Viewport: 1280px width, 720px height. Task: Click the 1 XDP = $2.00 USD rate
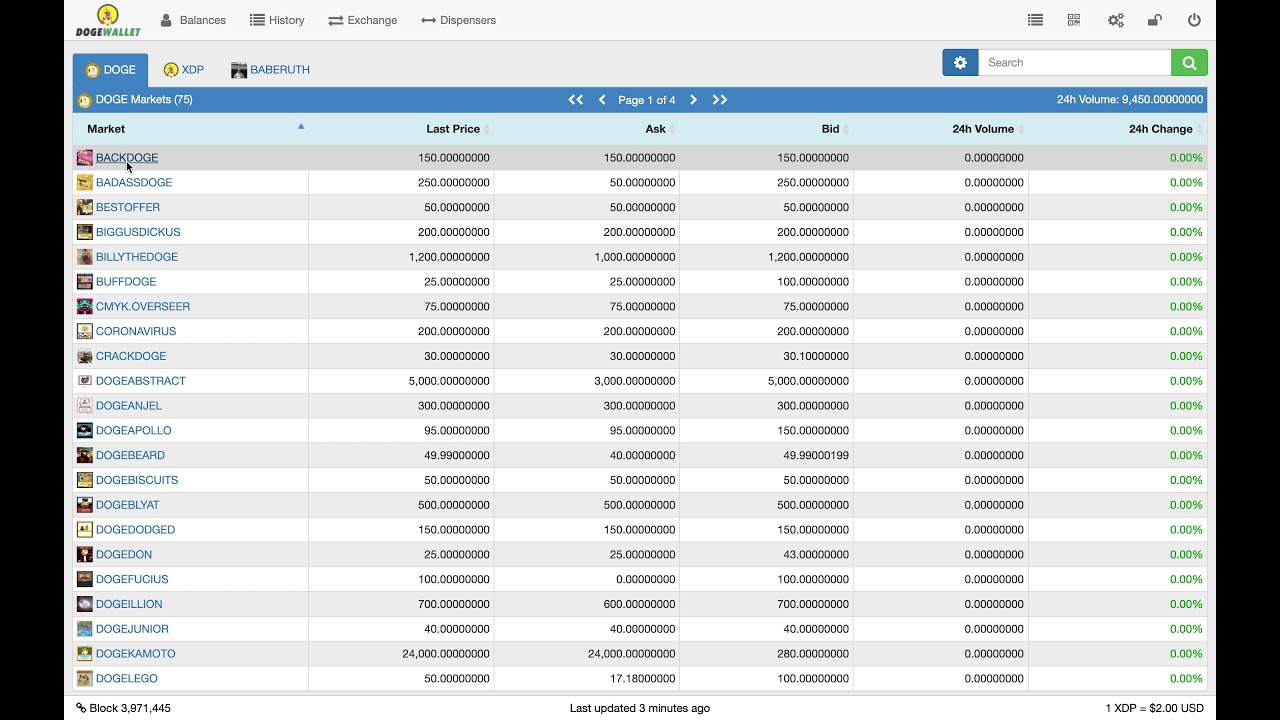pos(1154,708)
